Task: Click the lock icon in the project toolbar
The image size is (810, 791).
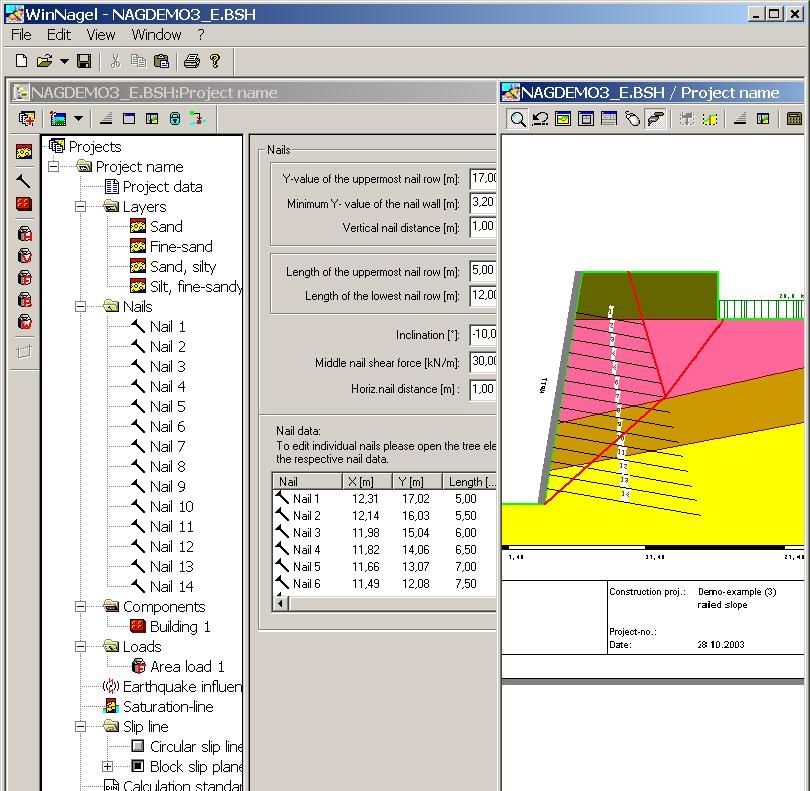Action: tap(174, 118)
